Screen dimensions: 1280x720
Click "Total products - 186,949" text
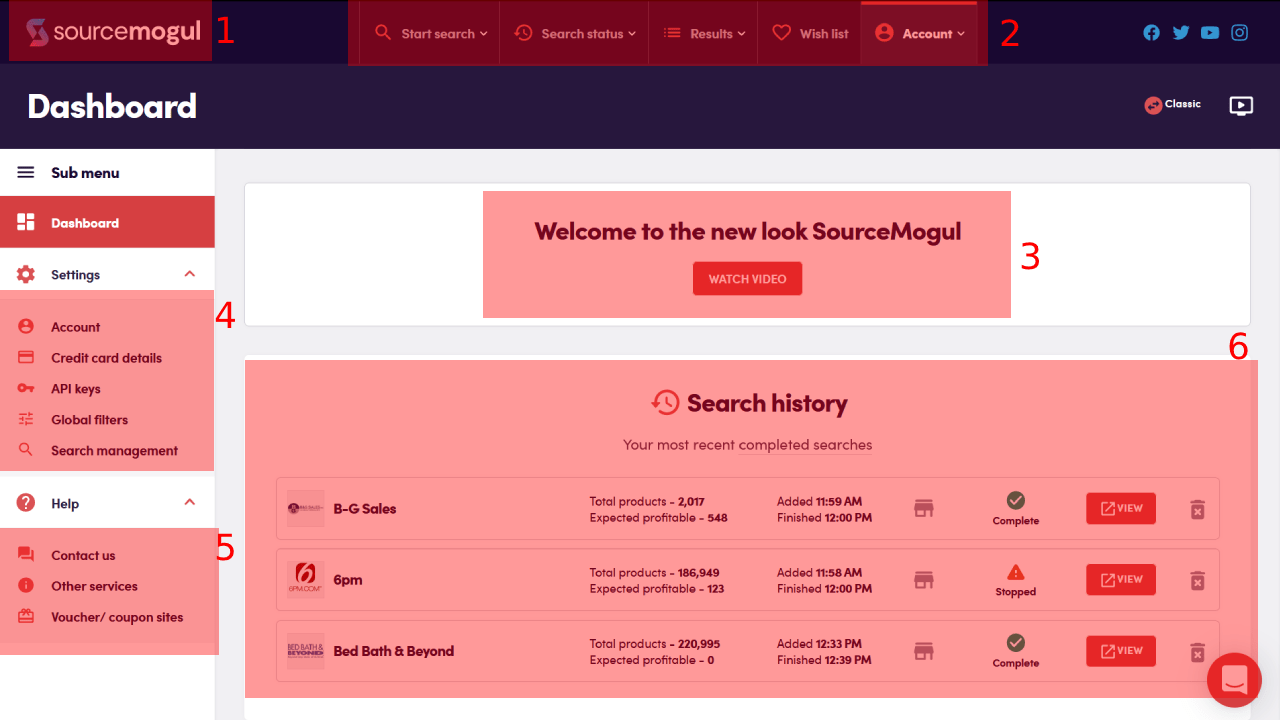[x=654, y=573]
